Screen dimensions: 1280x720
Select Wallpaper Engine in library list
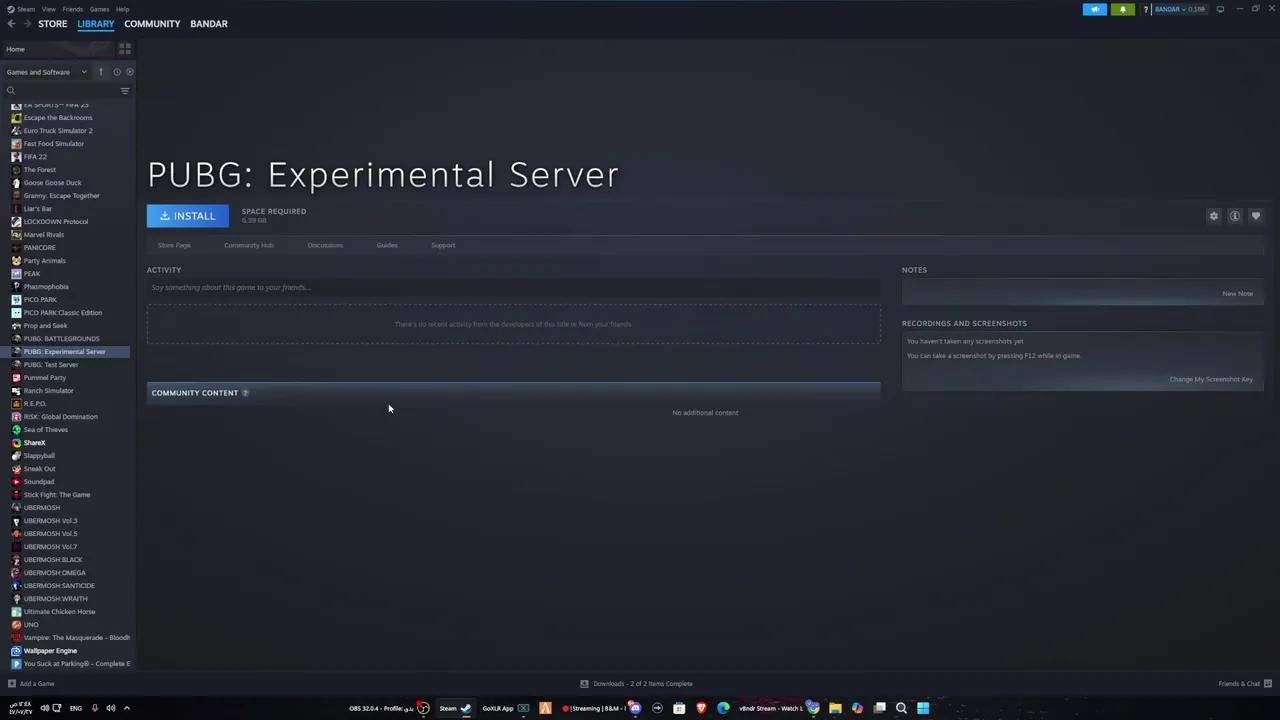[50, 651]
